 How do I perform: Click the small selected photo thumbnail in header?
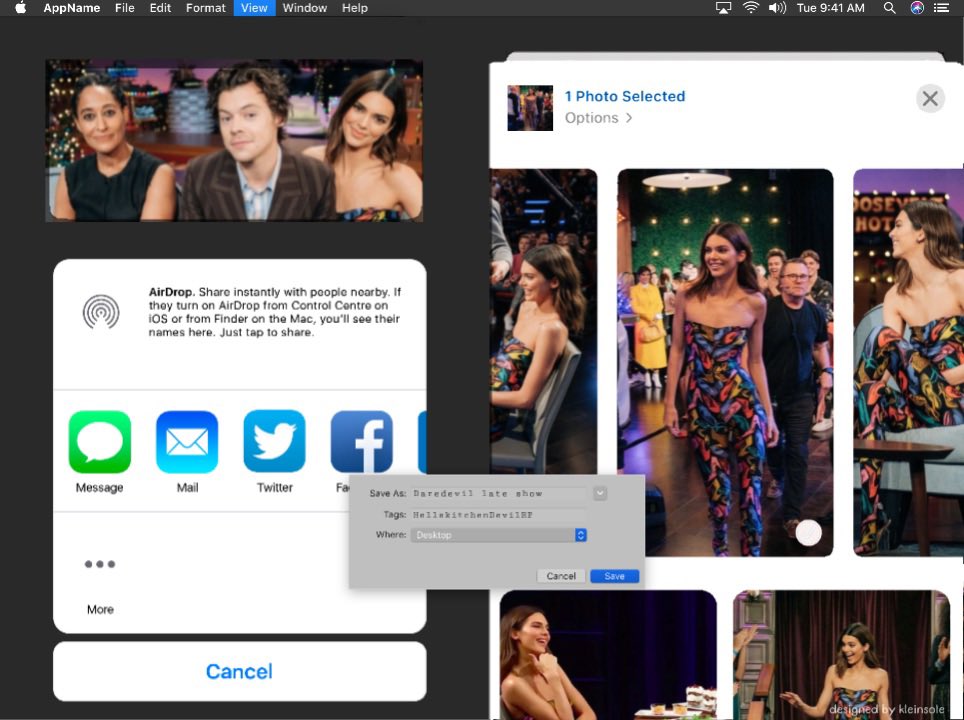(530, 108)
